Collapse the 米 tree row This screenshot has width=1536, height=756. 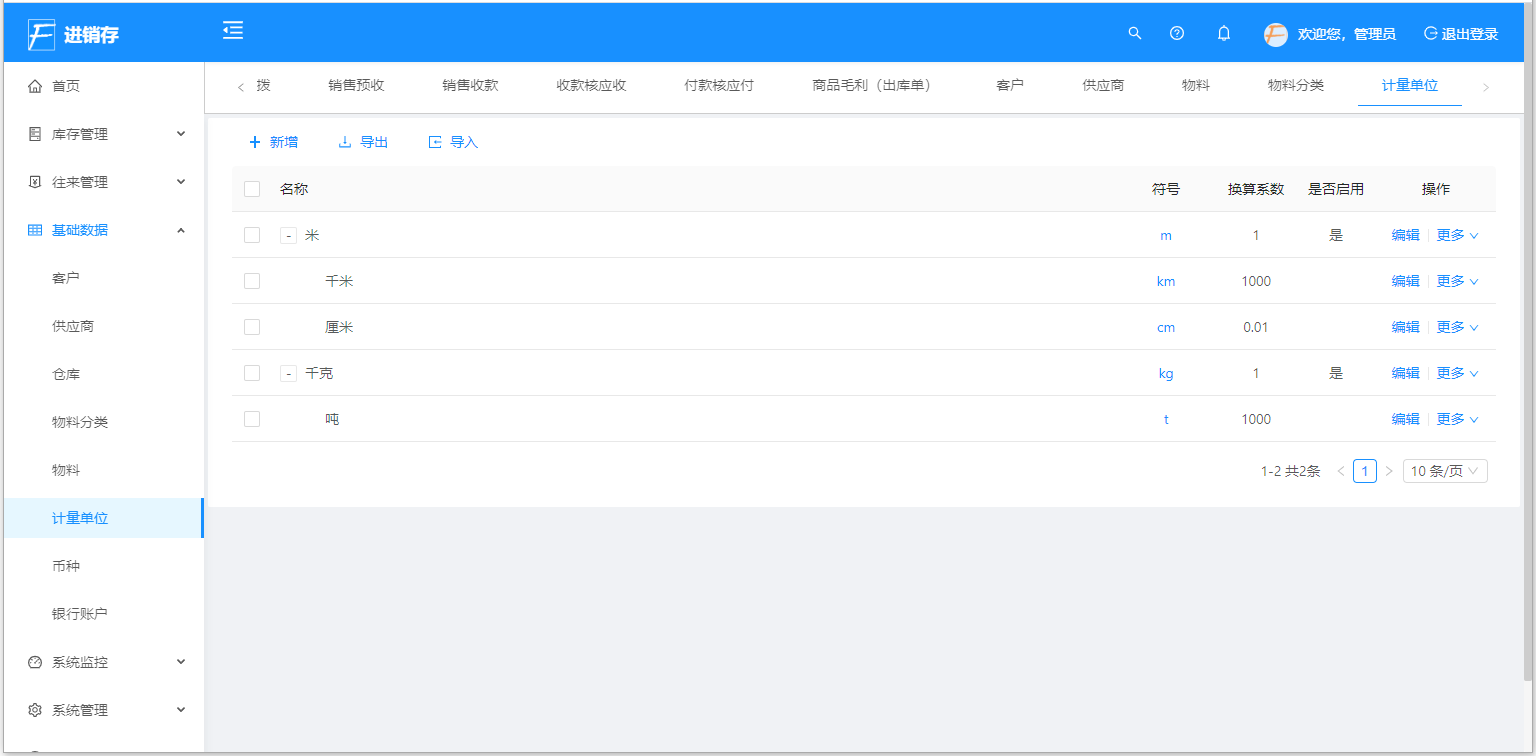click(289, 236)
